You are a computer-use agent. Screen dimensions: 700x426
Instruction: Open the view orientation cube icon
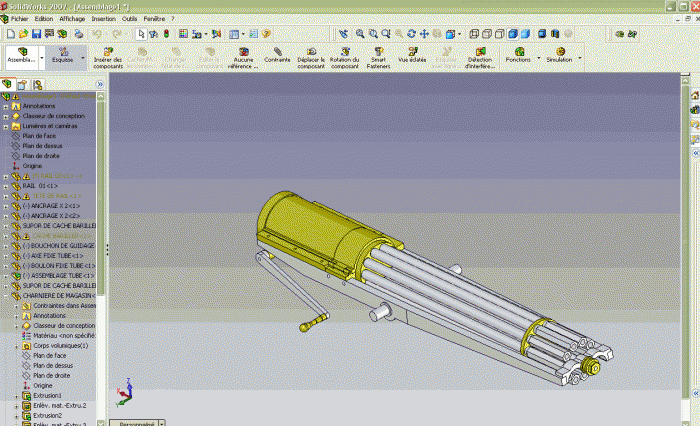(451, 34)
